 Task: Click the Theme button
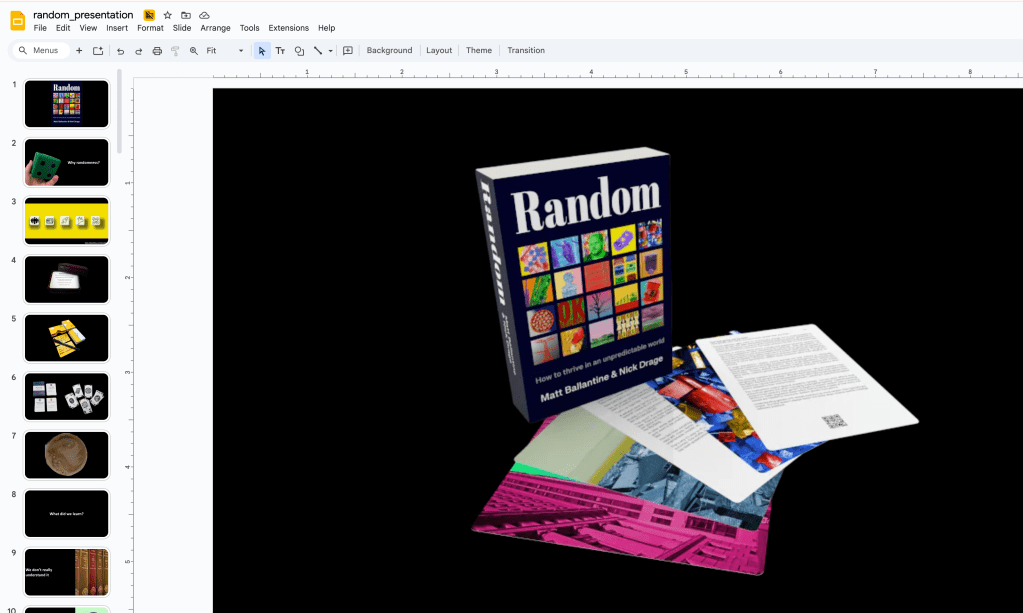pyautogui.click(x=479, y=50)
